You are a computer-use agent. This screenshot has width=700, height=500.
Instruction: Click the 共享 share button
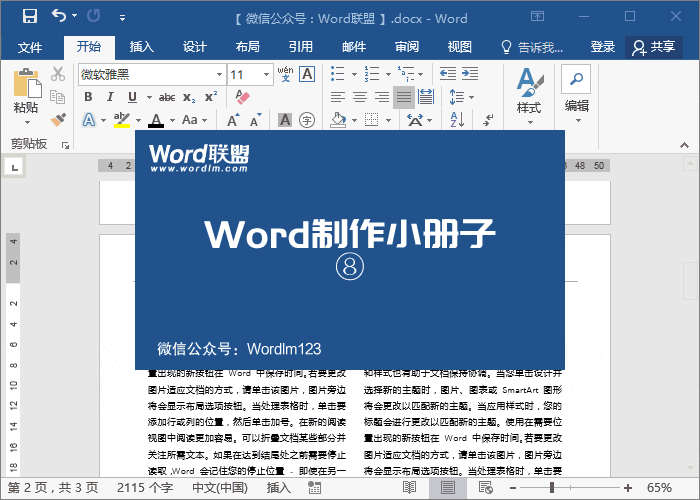click(654, 47)
